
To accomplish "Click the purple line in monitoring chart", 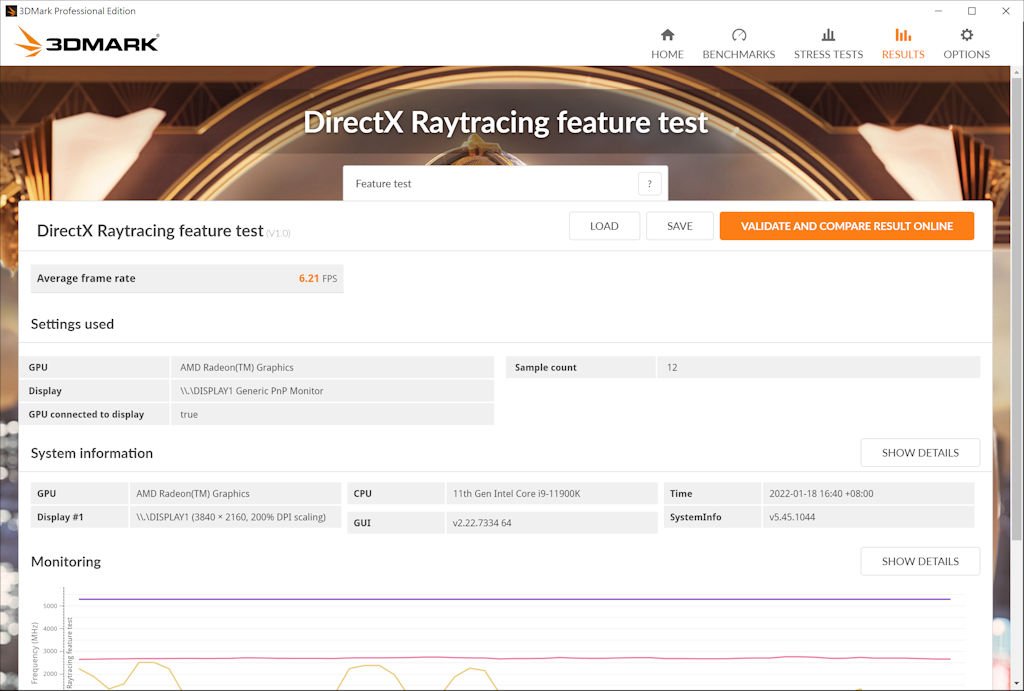I will (500, 599).
